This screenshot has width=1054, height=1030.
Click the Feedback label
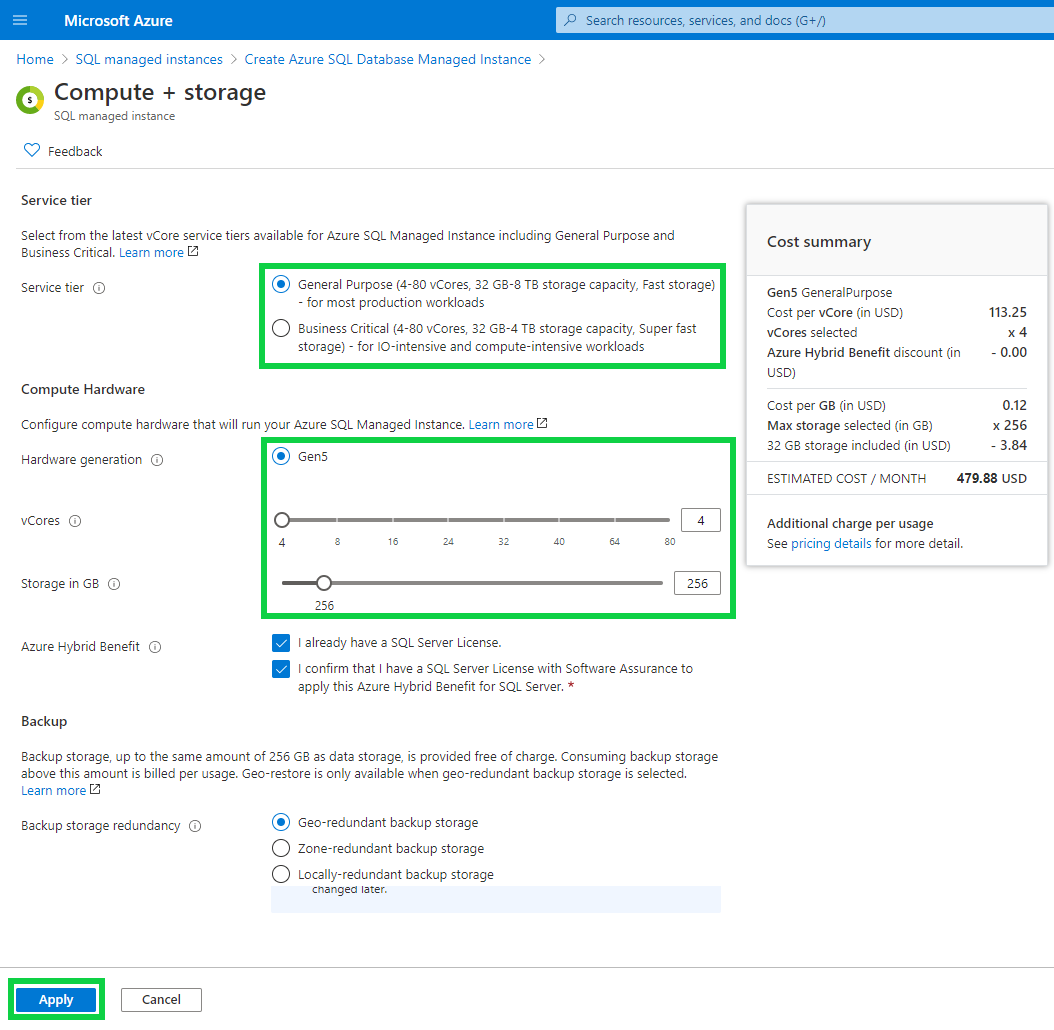coord(75,151)
